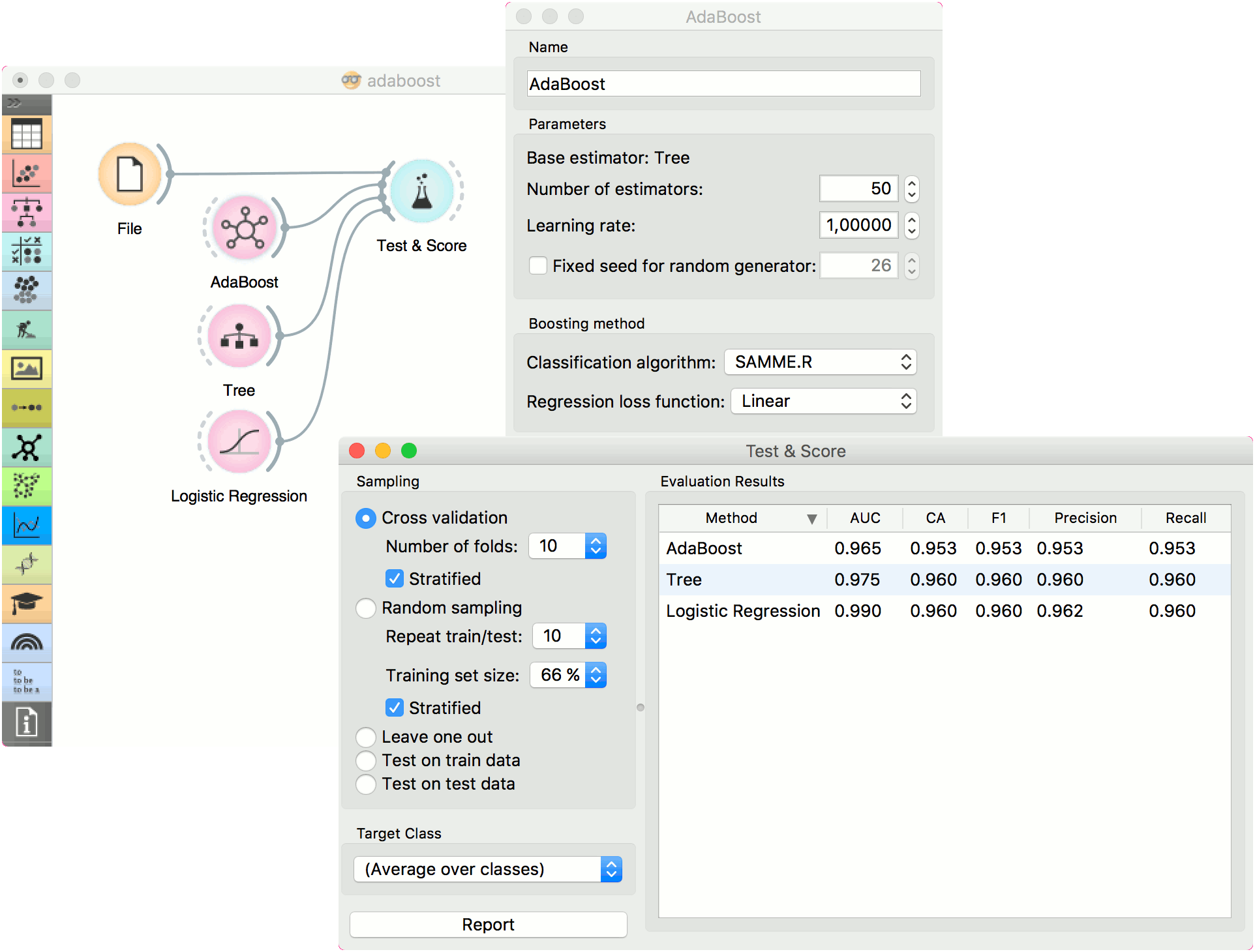Open the Geo category rainbow arcs icon
Viewport: 1255px width, 952px height.
(27, 643)
